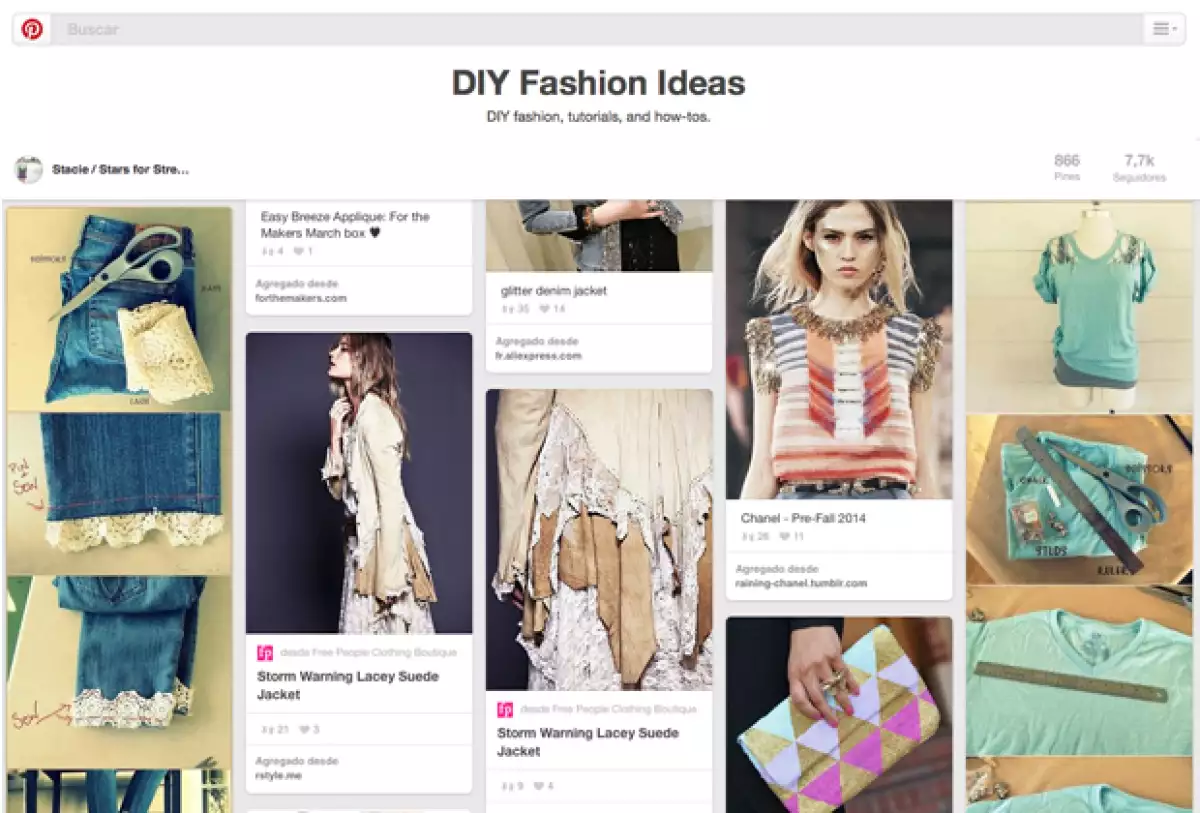View the 7,7k Seguidores tab
The height and width of the screenshot is (813, 1200).
click(x=1139, y=167)
